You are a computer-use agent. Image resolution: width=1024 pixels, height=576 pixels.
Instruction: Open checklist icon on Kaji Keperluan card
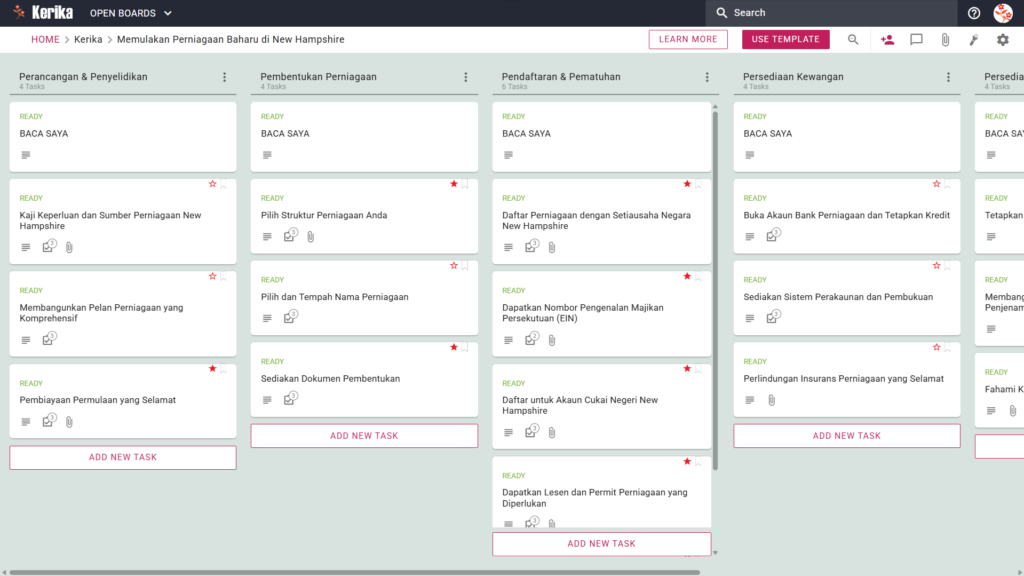coord(49,246)
